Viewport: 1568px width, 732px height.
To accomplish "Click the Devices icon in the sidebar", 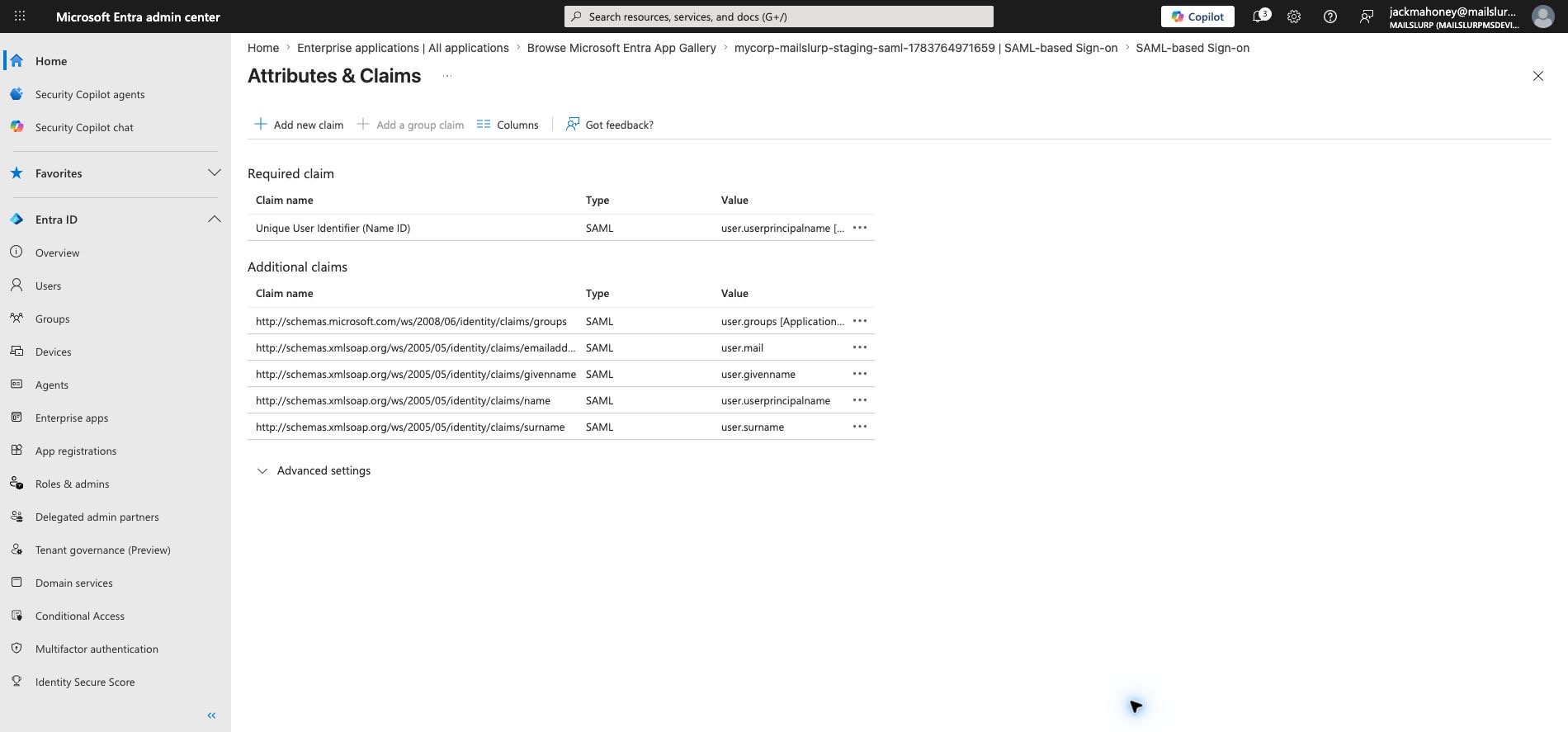I will point(17,352).
